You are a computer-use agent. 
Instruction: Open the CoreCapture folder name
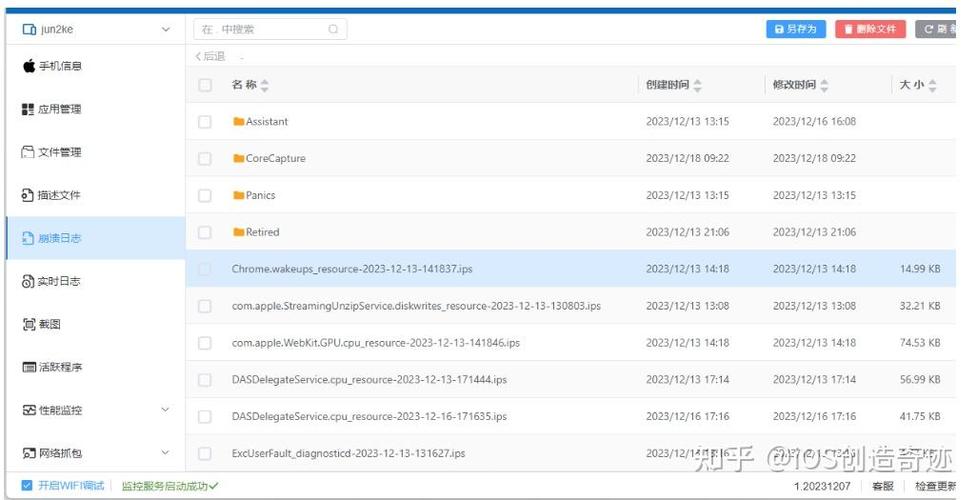pyautogui.click(x=275, y=158)
